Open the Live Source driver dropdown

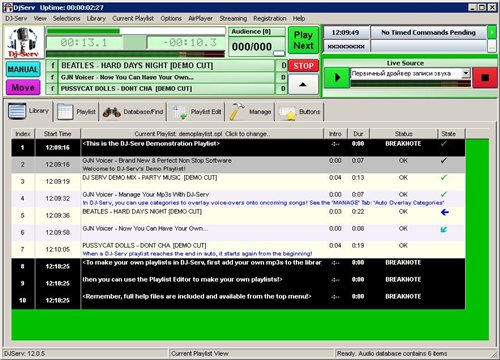[466, 73]
